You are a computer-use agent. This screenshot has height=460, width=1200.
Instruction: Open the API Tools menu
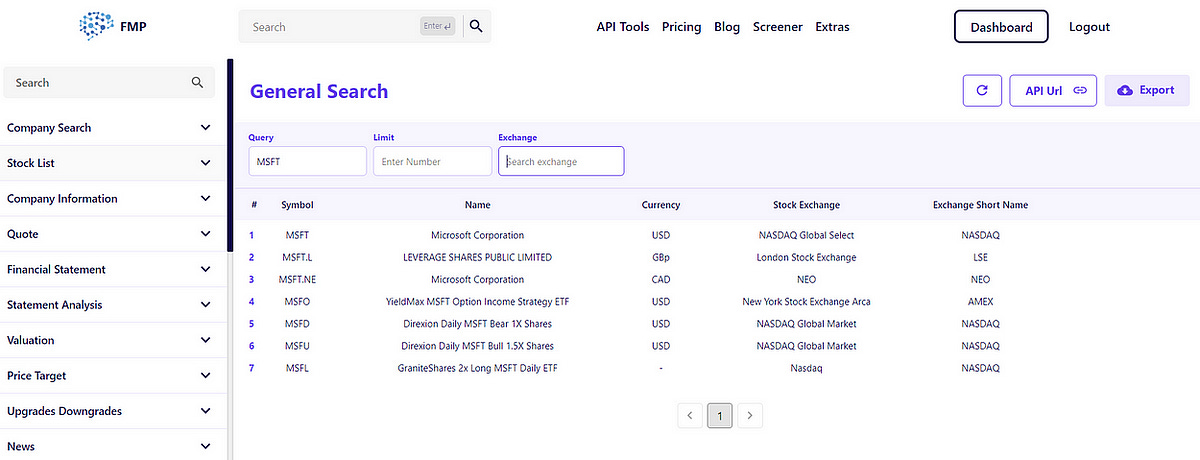pos(623,27)
